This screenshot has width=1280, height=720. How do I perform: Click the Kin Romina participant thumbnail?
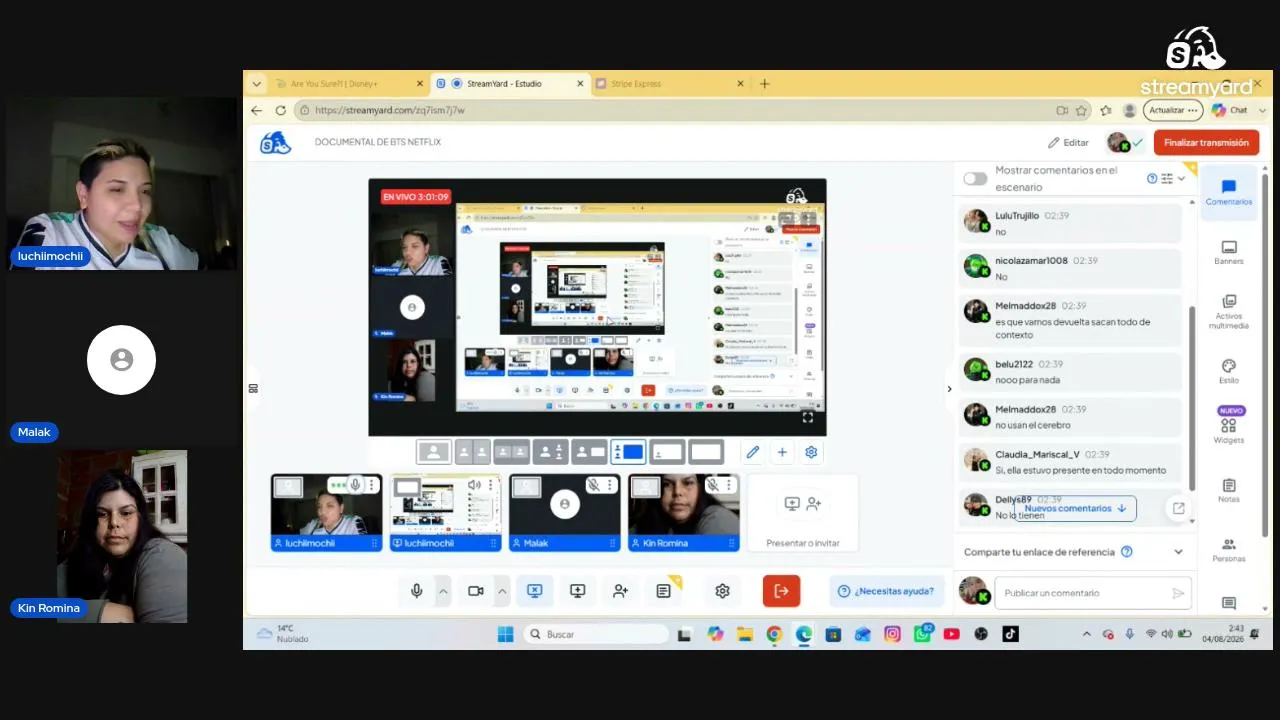click(684, 513)
